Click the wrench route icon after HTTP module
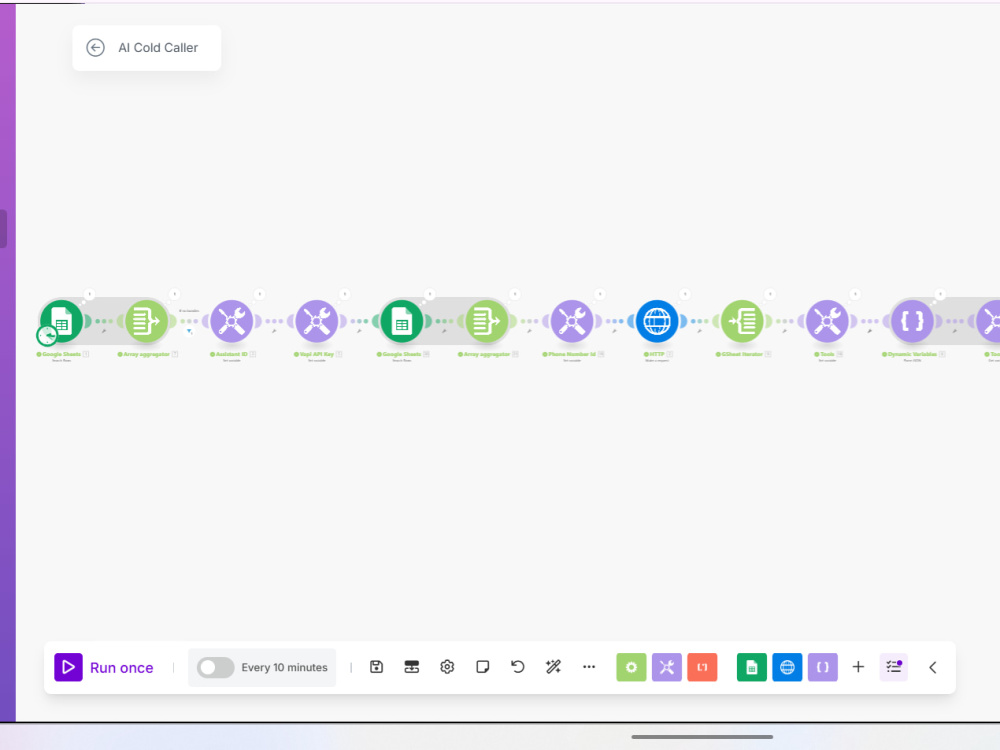 point(700,331)
